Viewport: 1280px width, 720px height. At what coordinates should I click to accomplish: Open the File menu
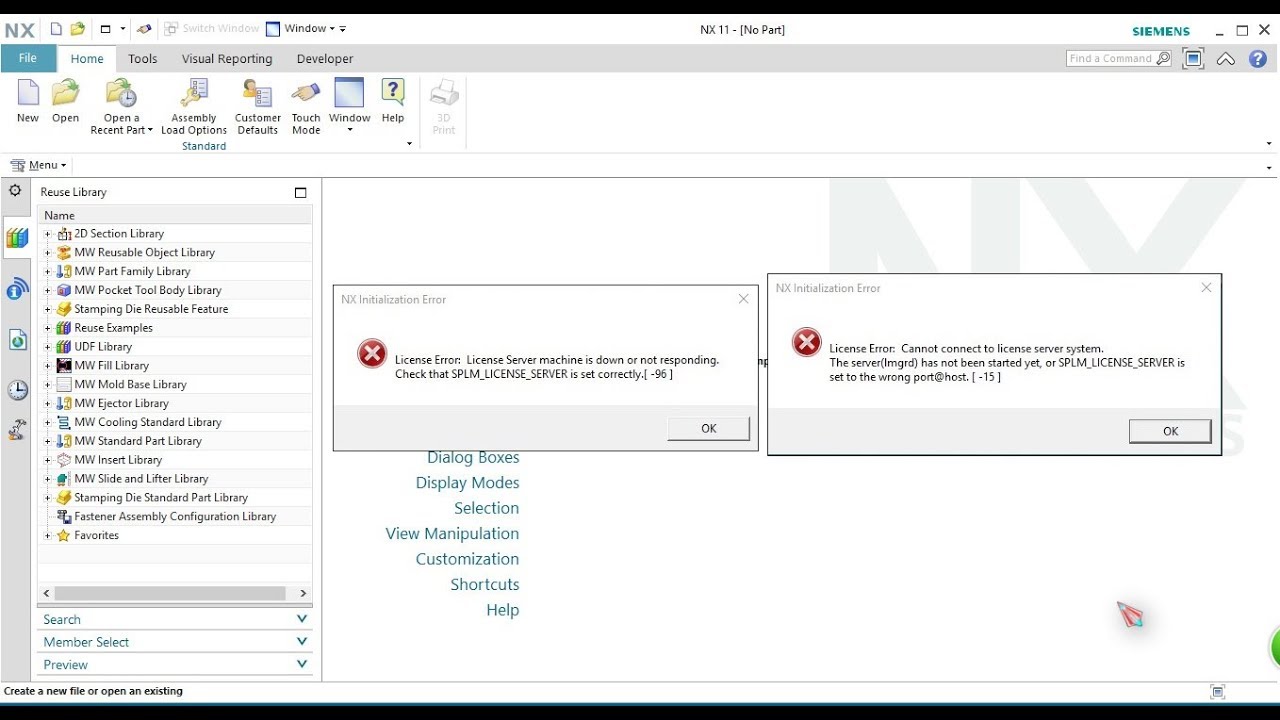click(28, 59)
